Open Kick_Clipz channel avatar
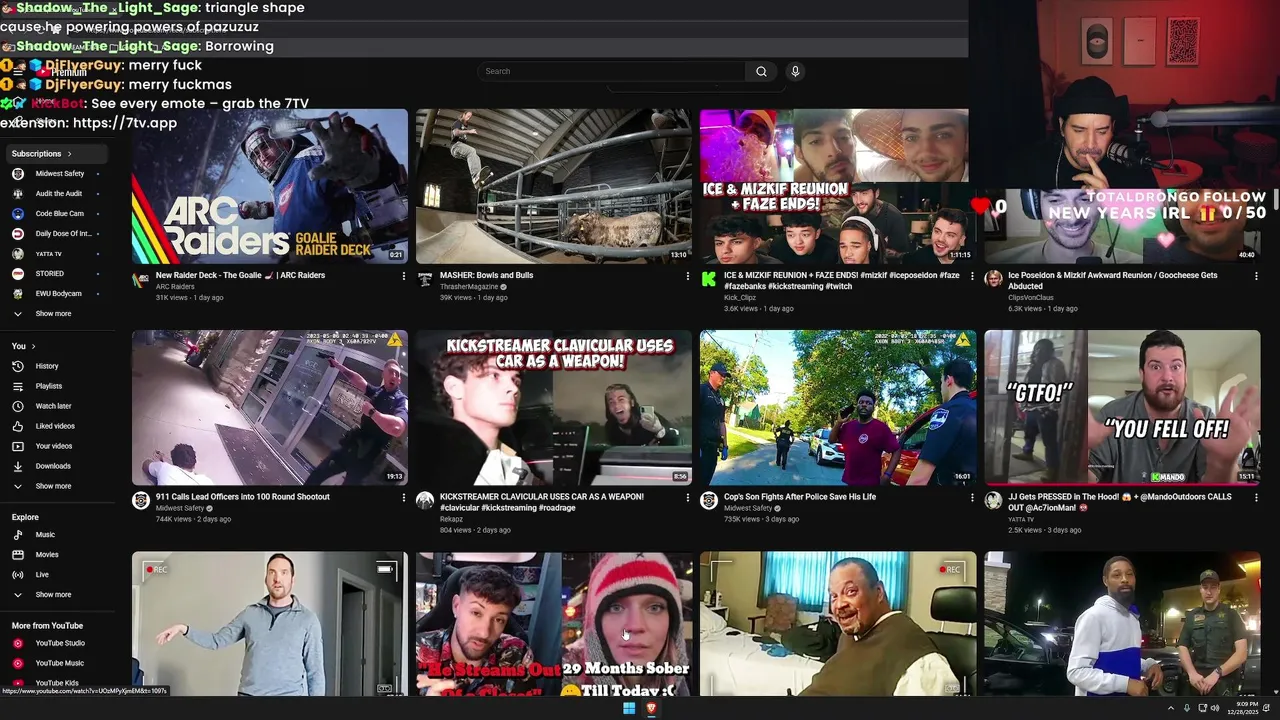 [x=709, y=280]
